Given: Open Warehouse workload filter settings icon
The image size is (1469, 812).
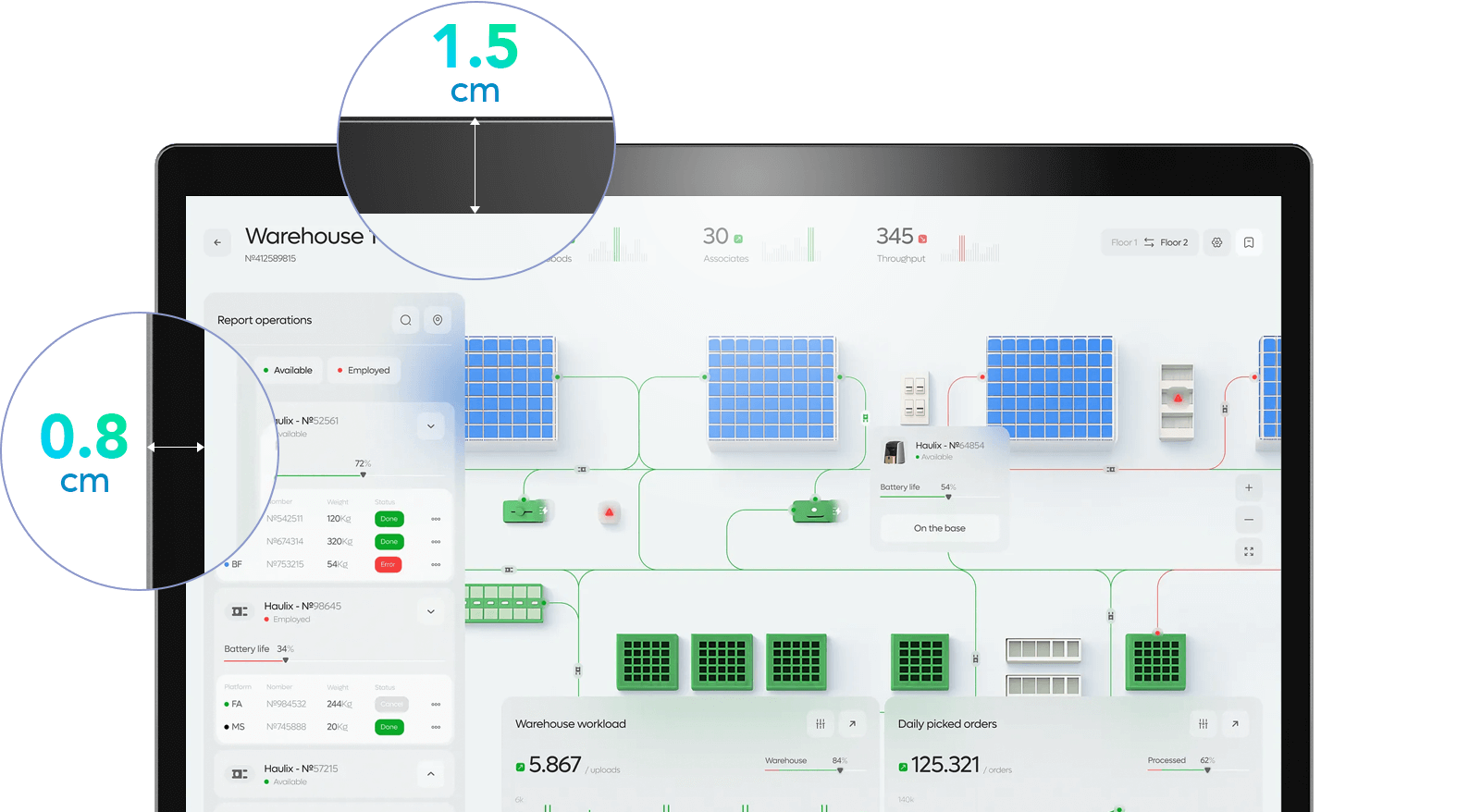Looking at the screenshot, I should point(821,724).
